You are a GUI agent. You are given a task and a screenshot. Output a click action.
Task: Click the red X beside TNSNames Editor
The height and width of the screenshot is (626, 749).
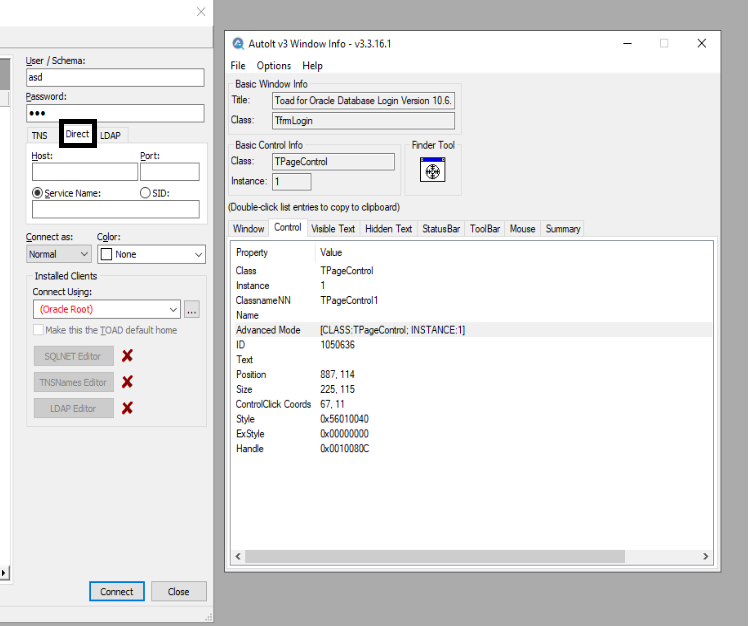[x=127, y=382]
